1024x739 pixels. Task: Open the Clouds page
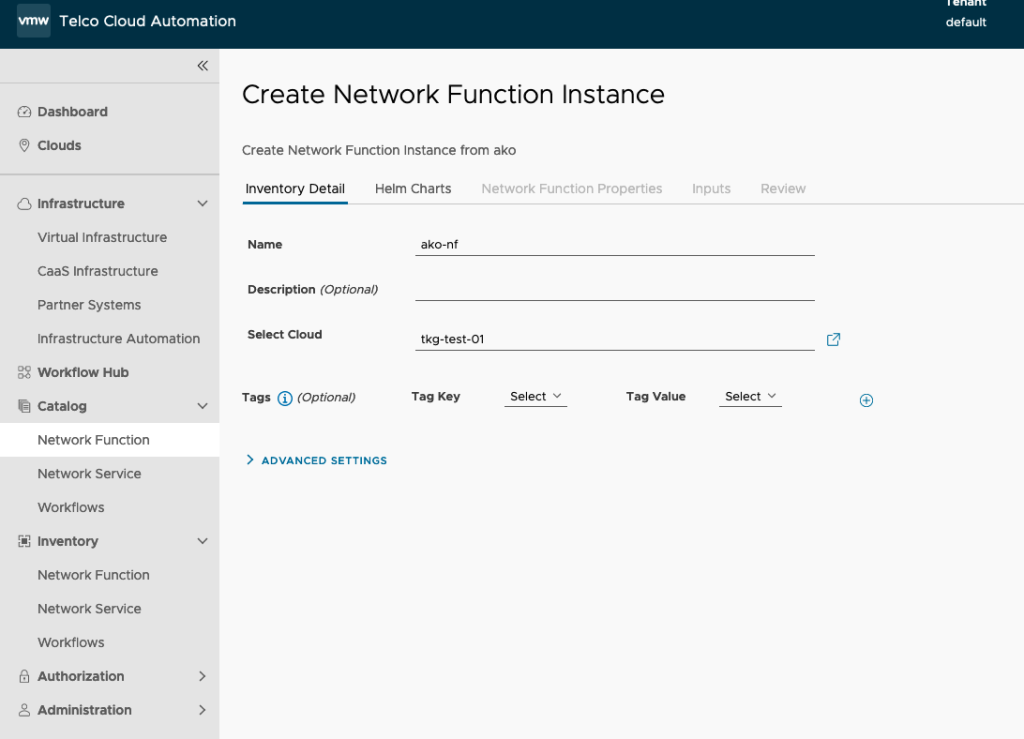[x=59, y=146]
